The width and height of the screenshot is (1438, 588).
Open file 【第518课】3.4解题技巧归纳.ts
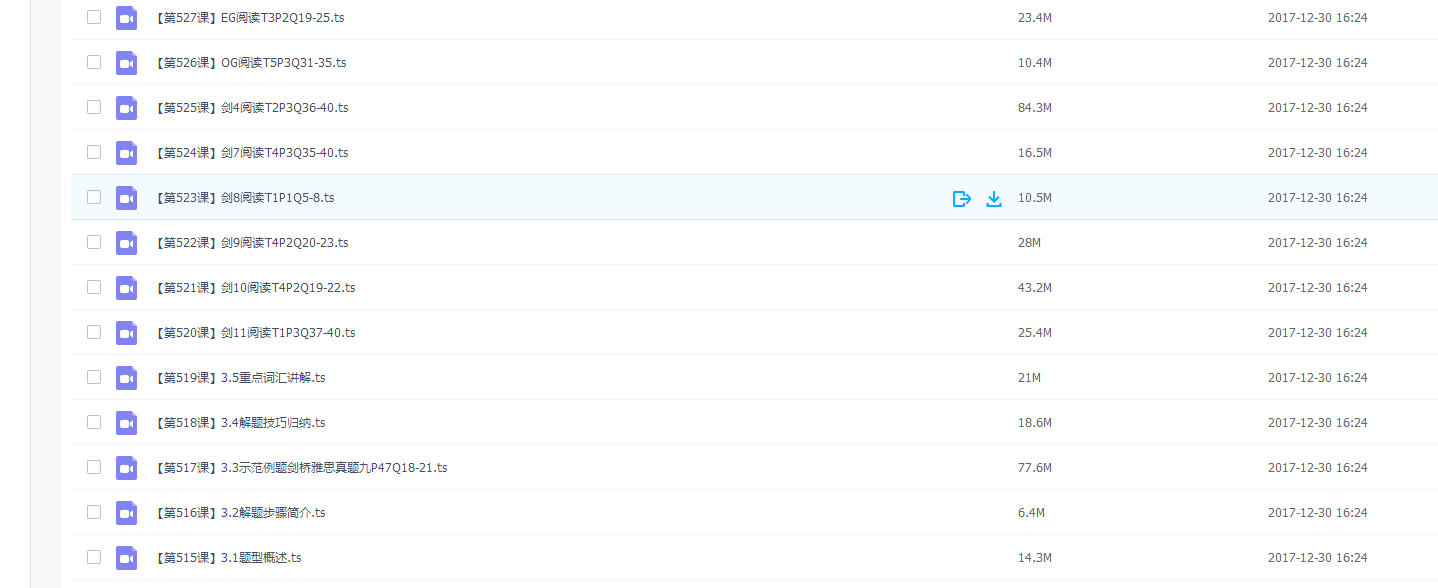tap(240, 423)
